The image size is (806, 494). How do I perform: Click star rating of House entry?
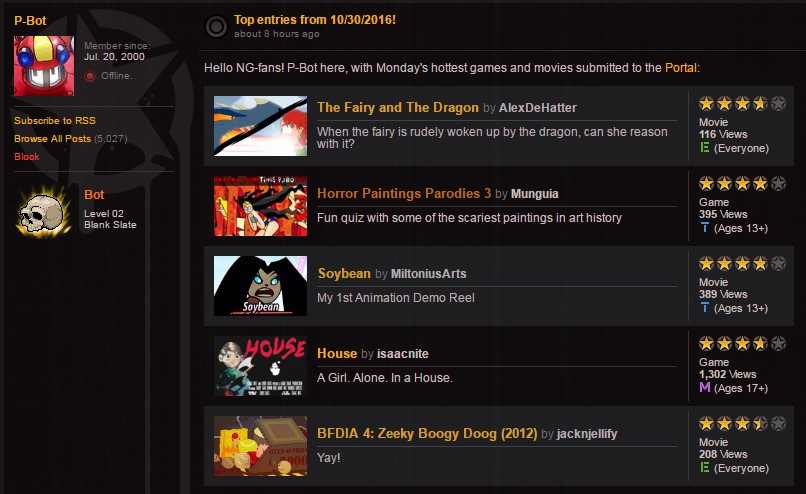coord(742,343)
